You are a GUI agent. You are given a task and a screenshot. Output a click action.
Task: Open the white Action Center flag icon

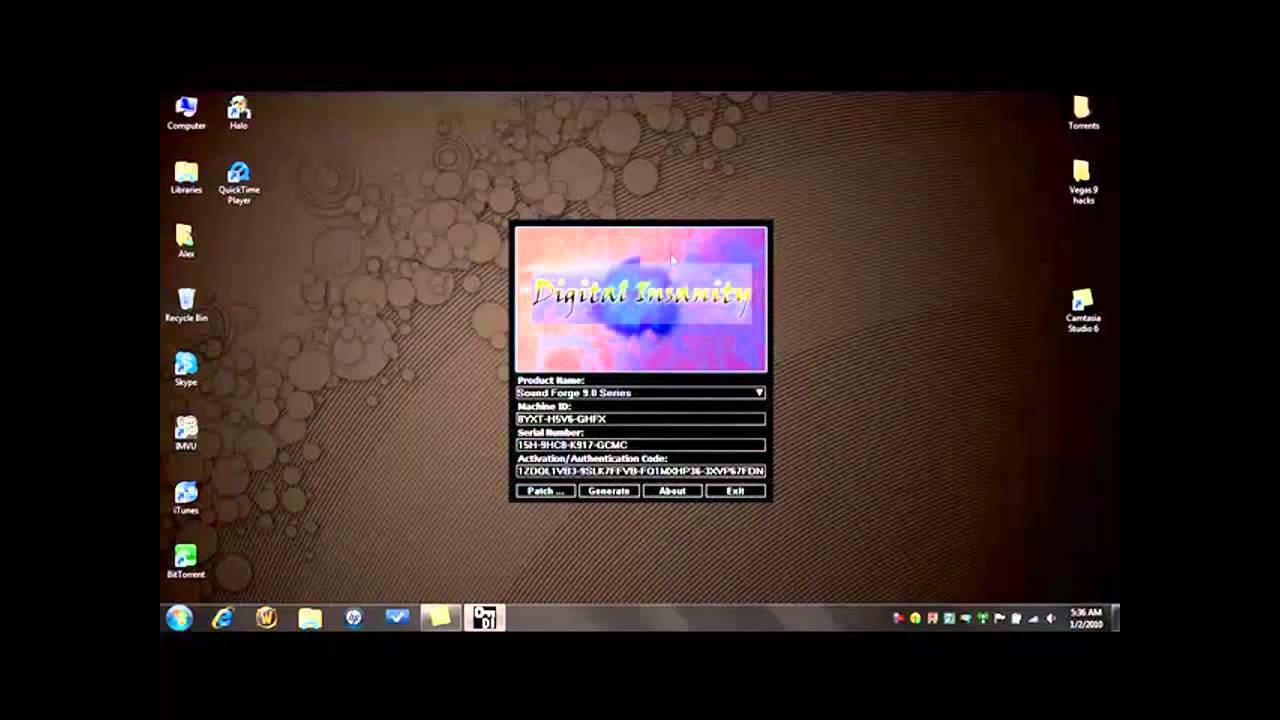(x=1000, y=619)
